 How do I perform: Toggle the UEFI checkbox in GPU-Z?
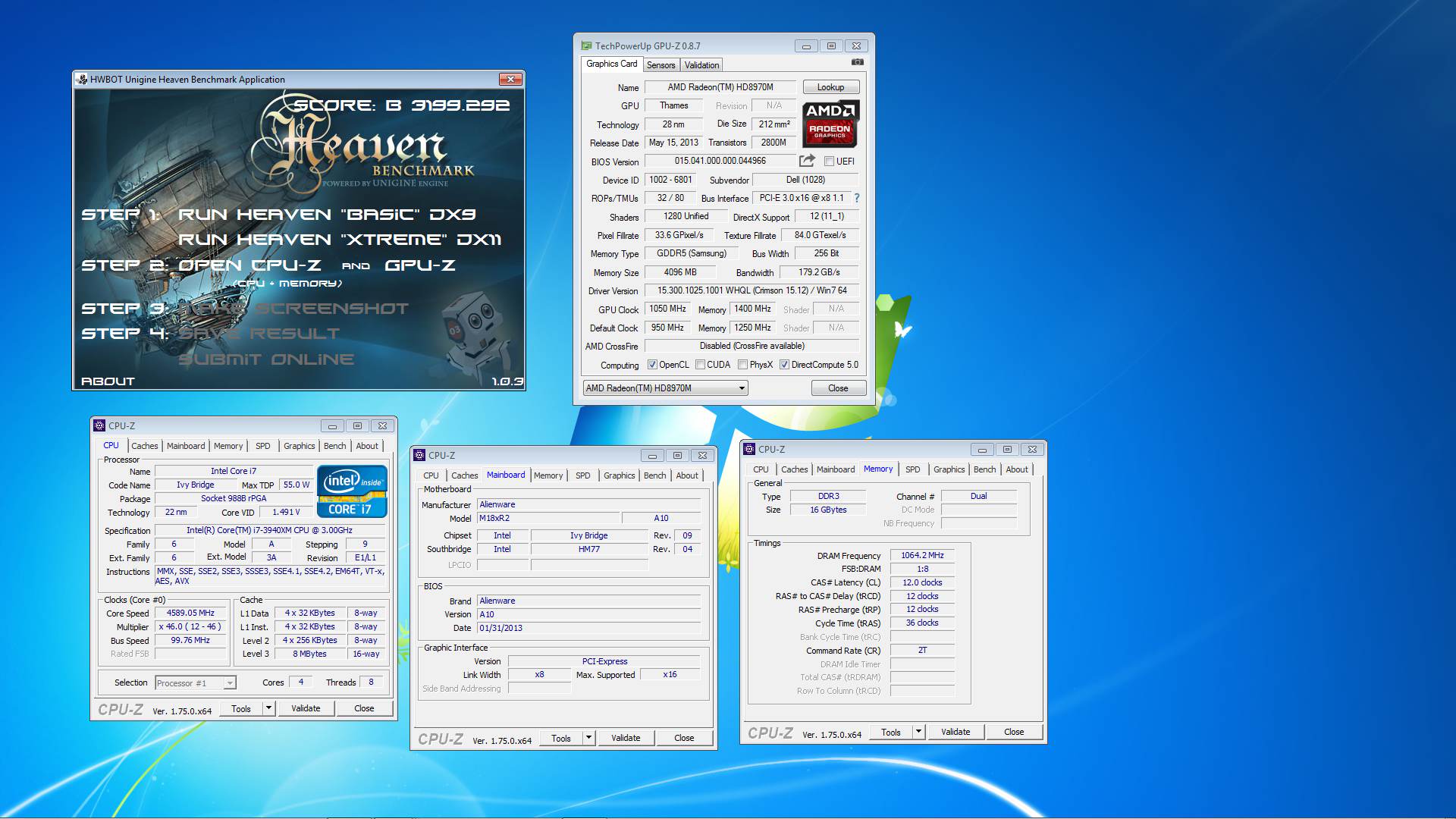point(829,162)
